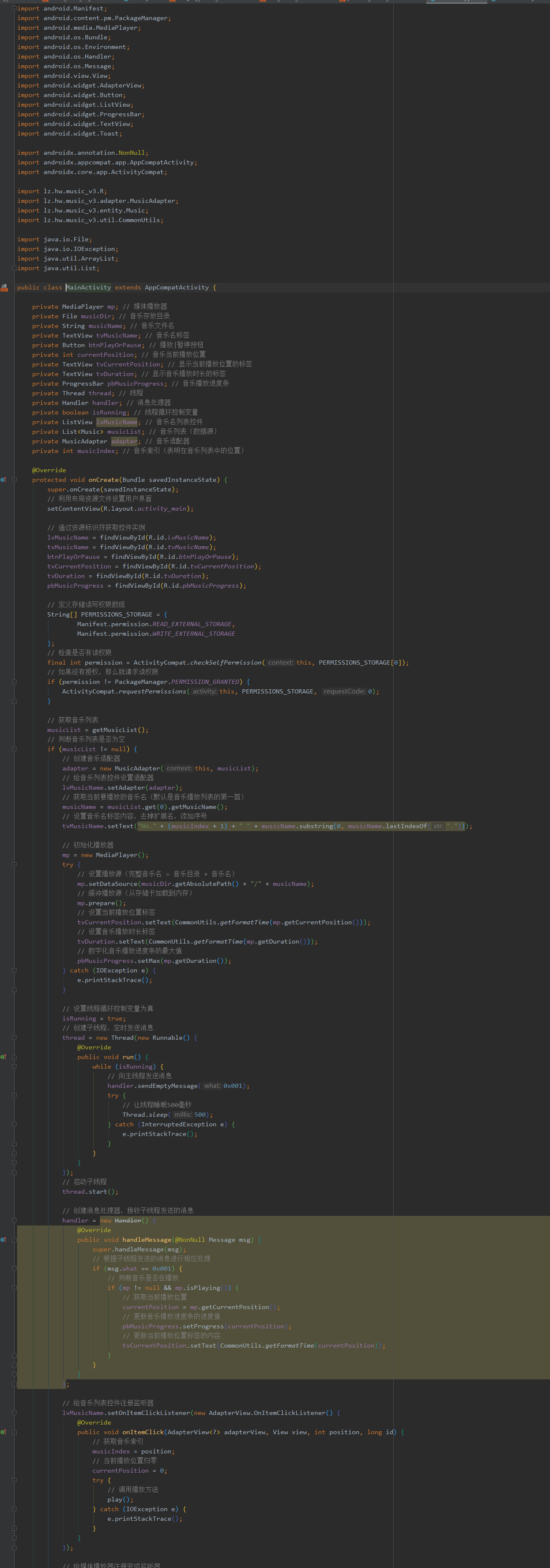Fold the catch InterruptedException block
The height and width of the screenshot is (1568, 550).
click(14, 1124)
